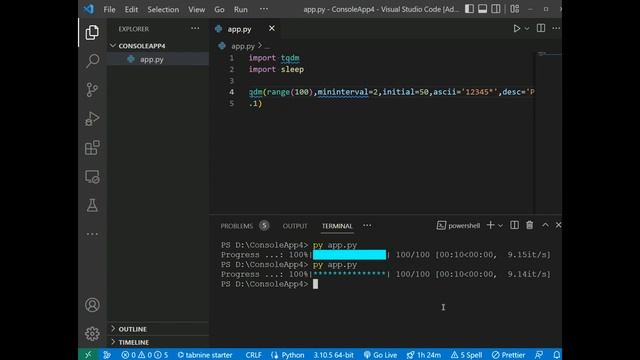Screen dimensions: 640x360
Task: Show more panel tabs ellipsis
Action: point(367,225)
